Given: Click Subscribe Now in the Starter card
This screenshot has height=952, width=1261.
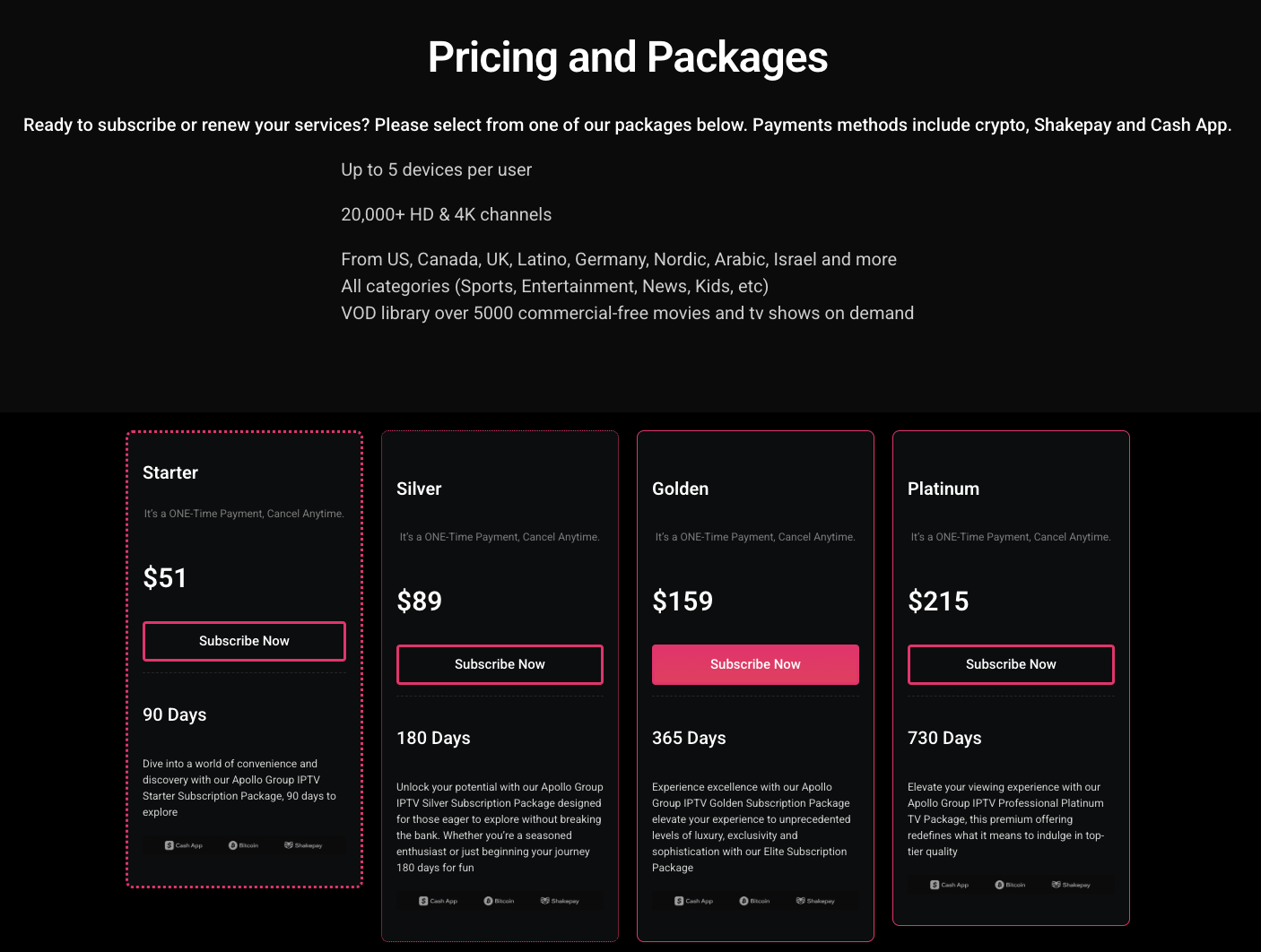Looking at the screenshot, I should 244,641.
